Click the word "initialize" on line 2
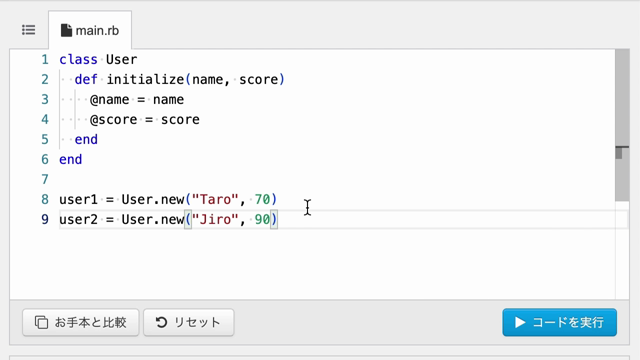Viewport: 640px width, 360px height. point(145,79)
